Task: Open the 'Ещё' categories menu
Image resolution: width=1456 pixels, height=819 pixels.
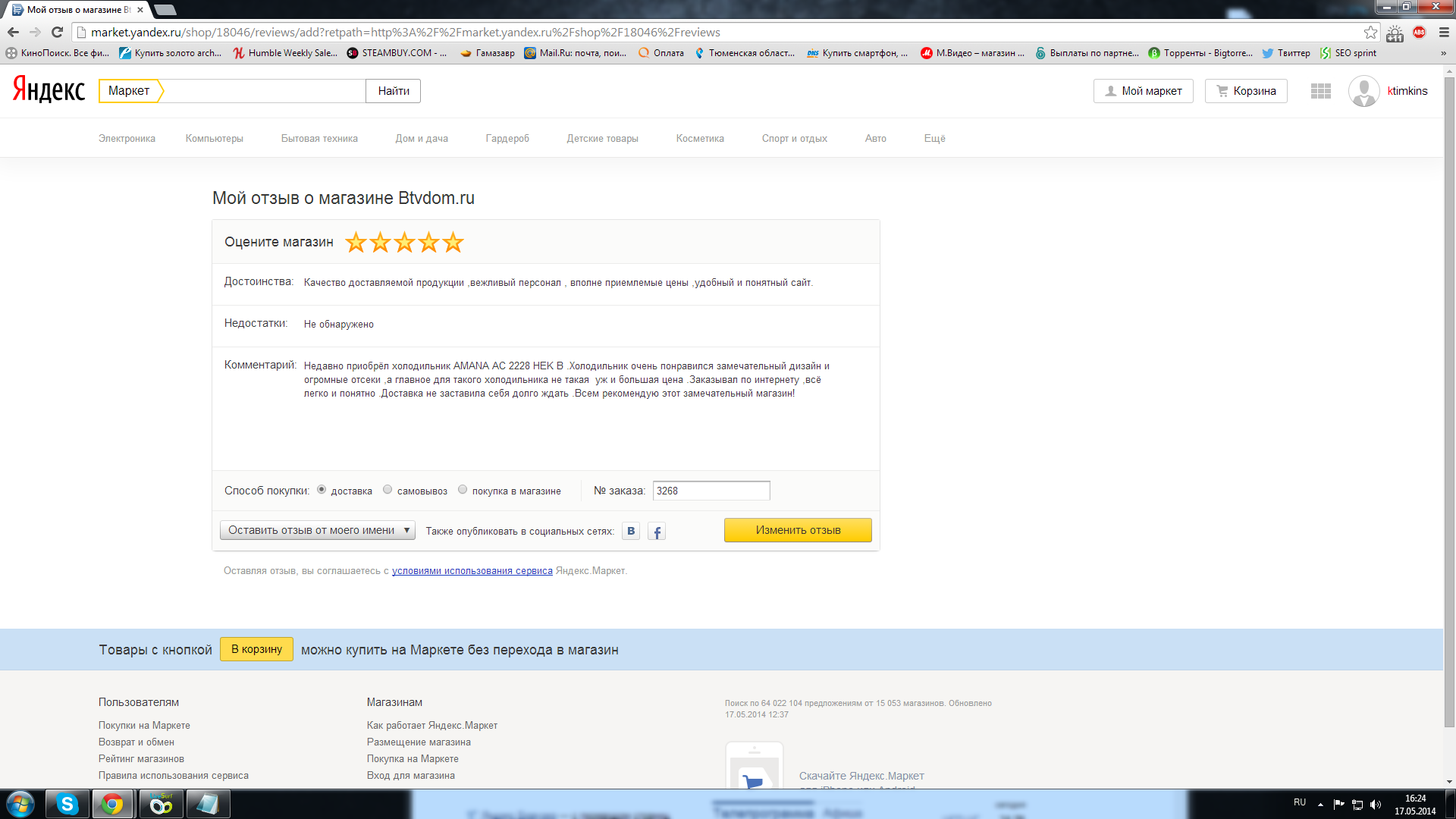Action: point(934,139)
